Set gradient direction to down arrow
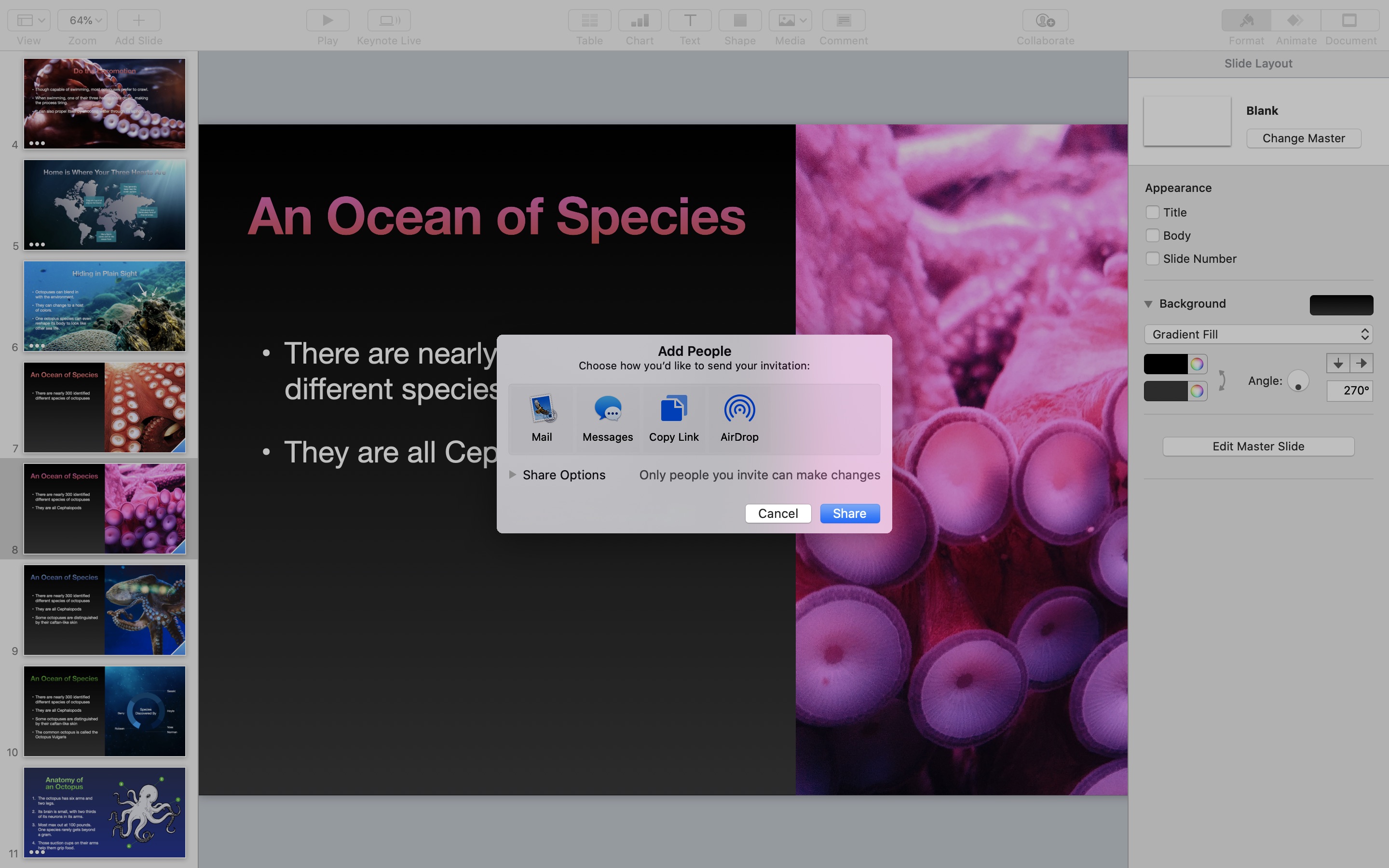 coord(1338,364)
